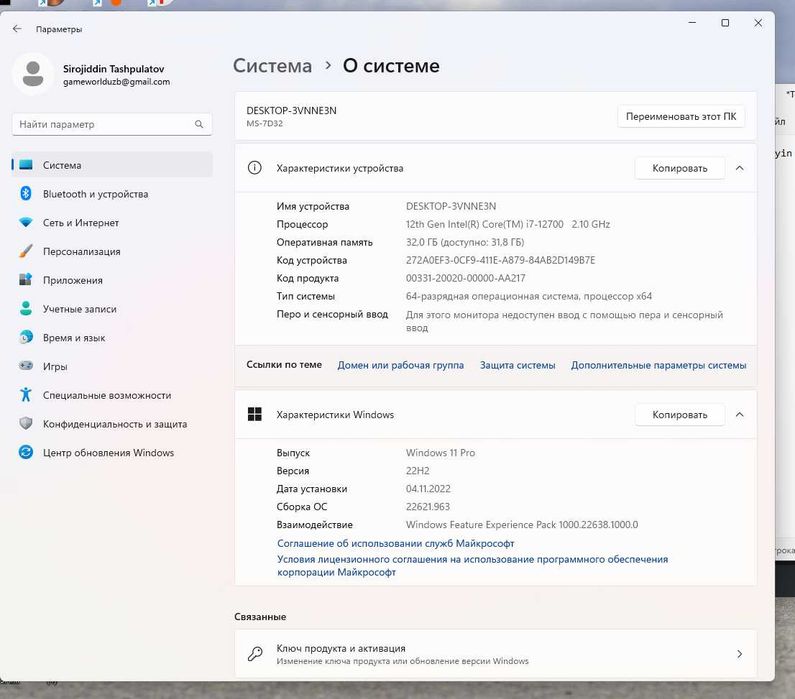Click the user avatar icon

pos(33,74)
